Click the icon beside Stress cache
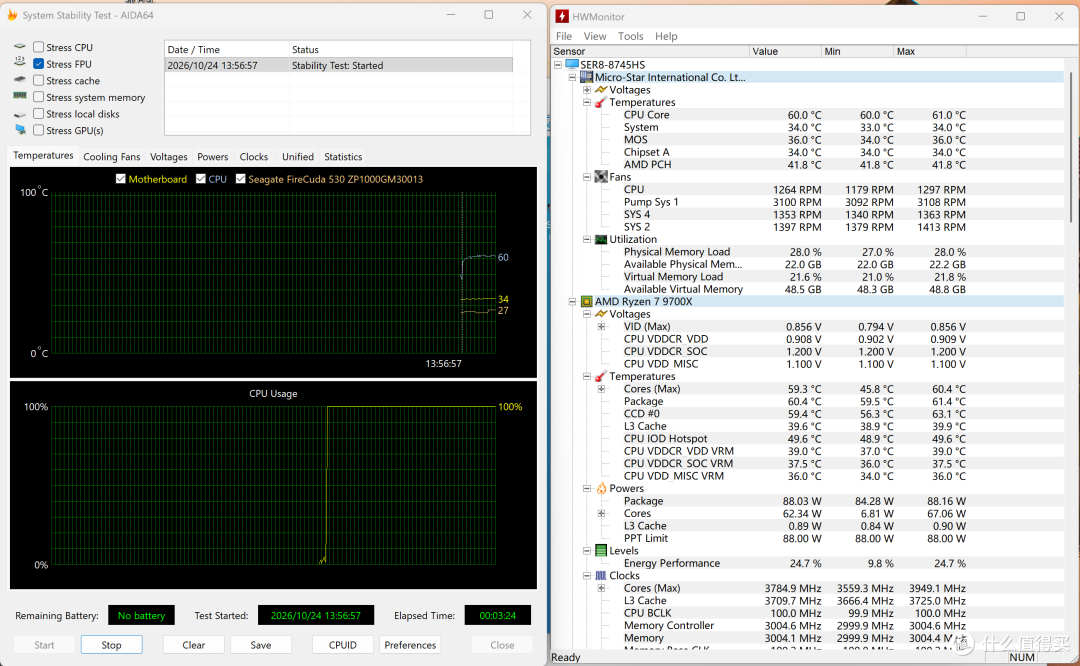This screenshot has width=1080, height=666. click(x=20, y=80)
